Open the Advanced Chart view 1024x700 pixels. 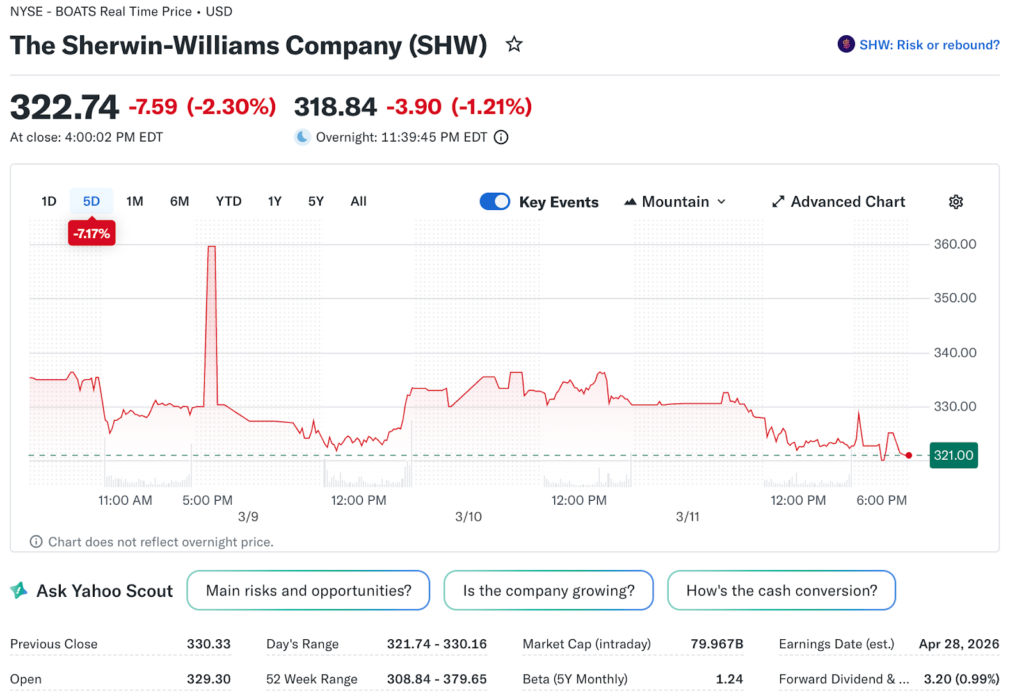coord(838,202)
